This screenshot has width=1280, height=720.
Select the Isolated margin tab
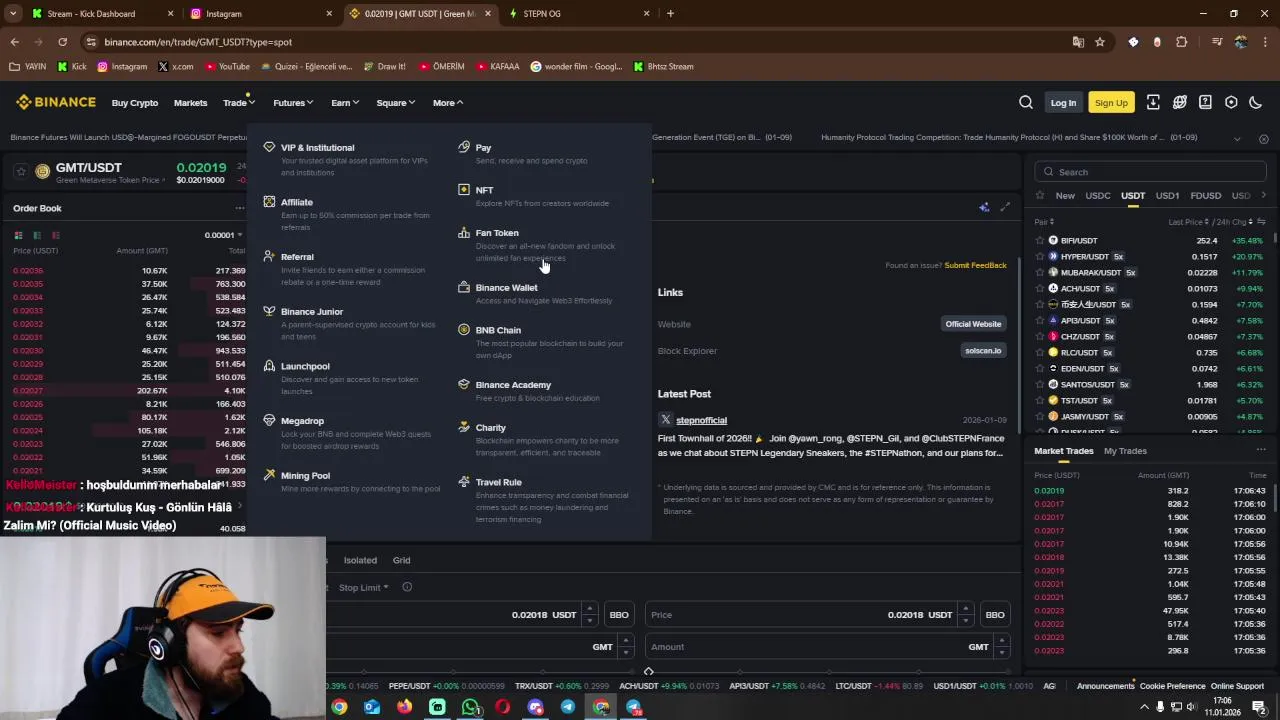point(360,560)
